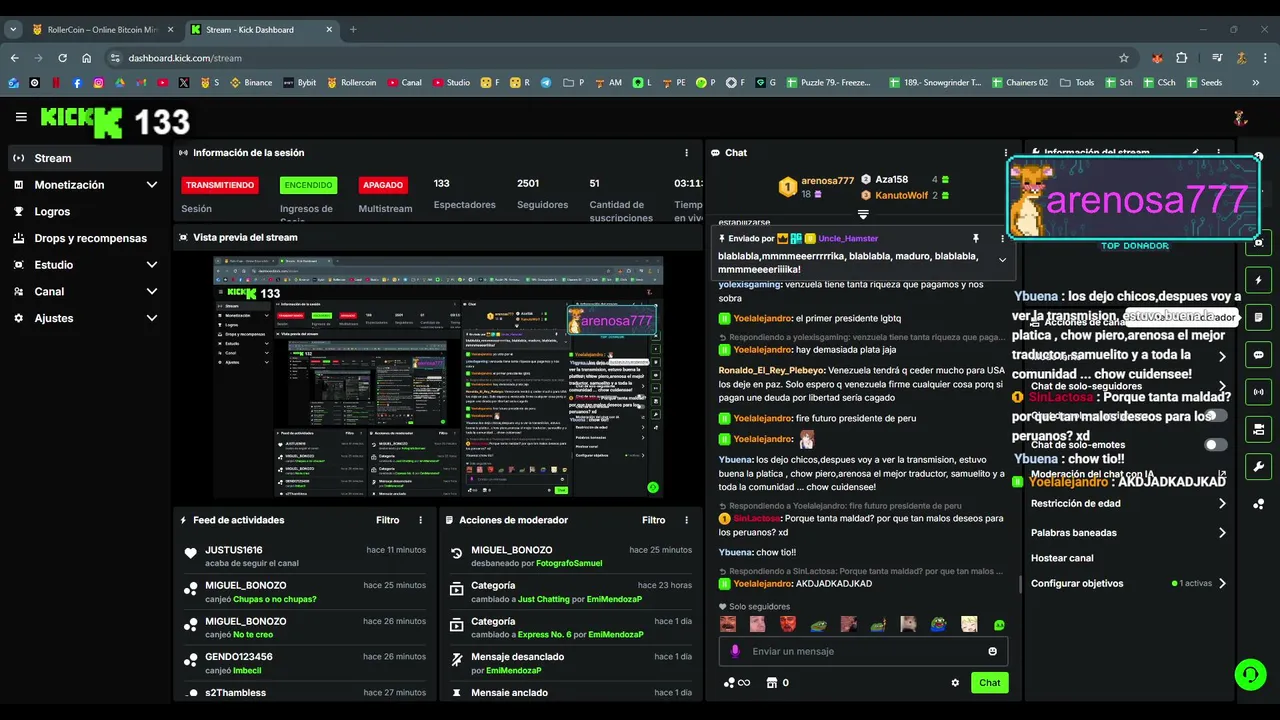The image size is (1280, 720).
Task: Open Filtro in Acciones de moderador
Action: coord(653,520)
